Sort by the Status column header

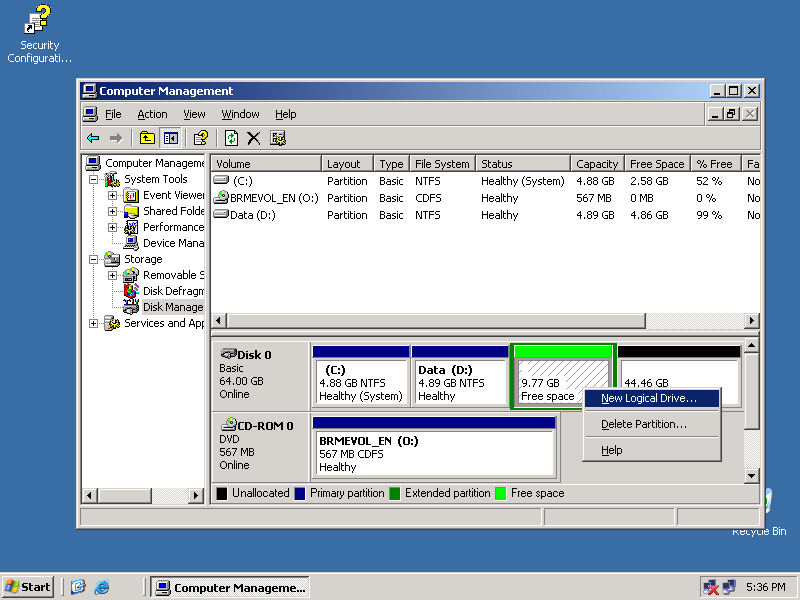pos(523,164)
